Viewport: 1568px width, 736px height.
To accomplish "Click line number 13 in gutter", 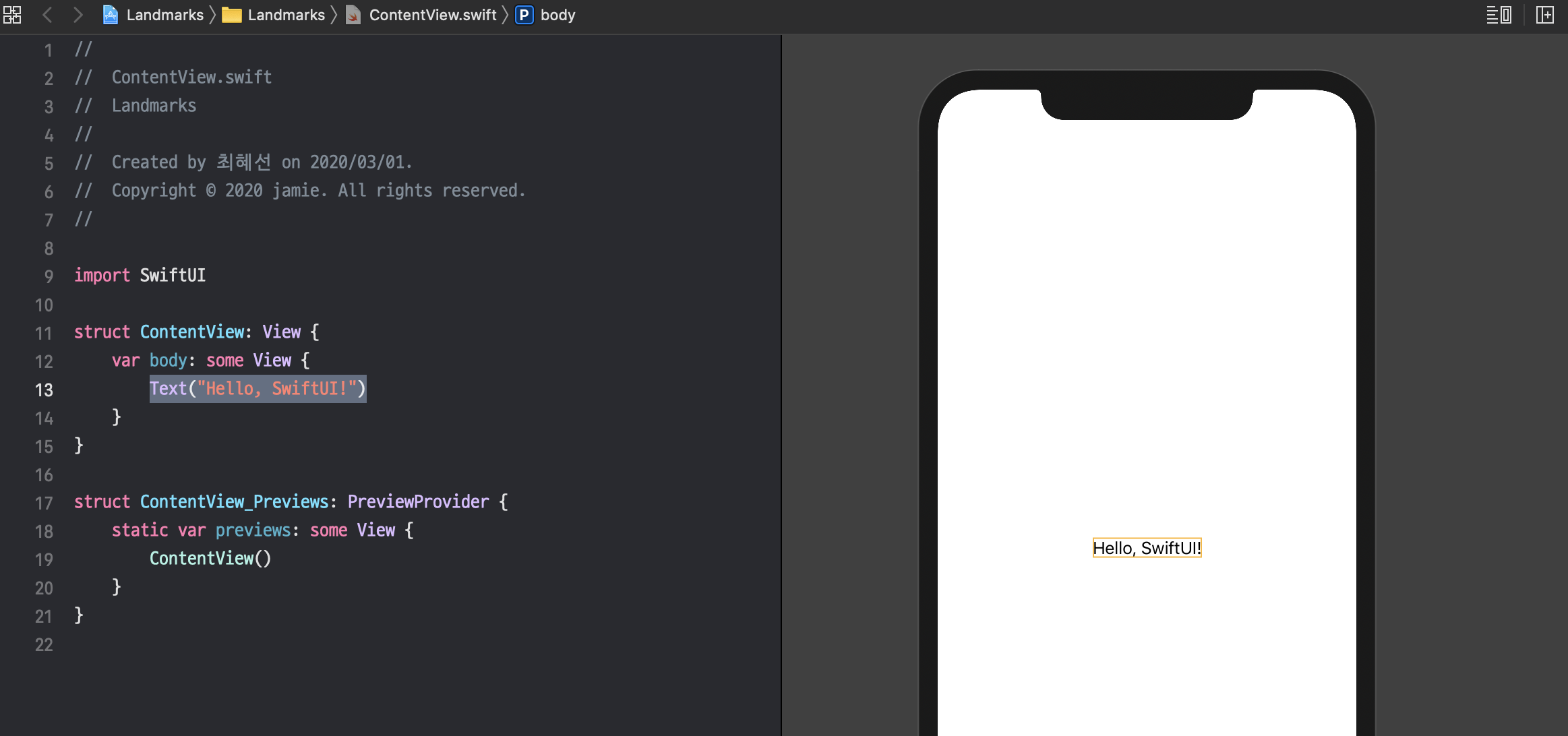I will tap(44, 390).
